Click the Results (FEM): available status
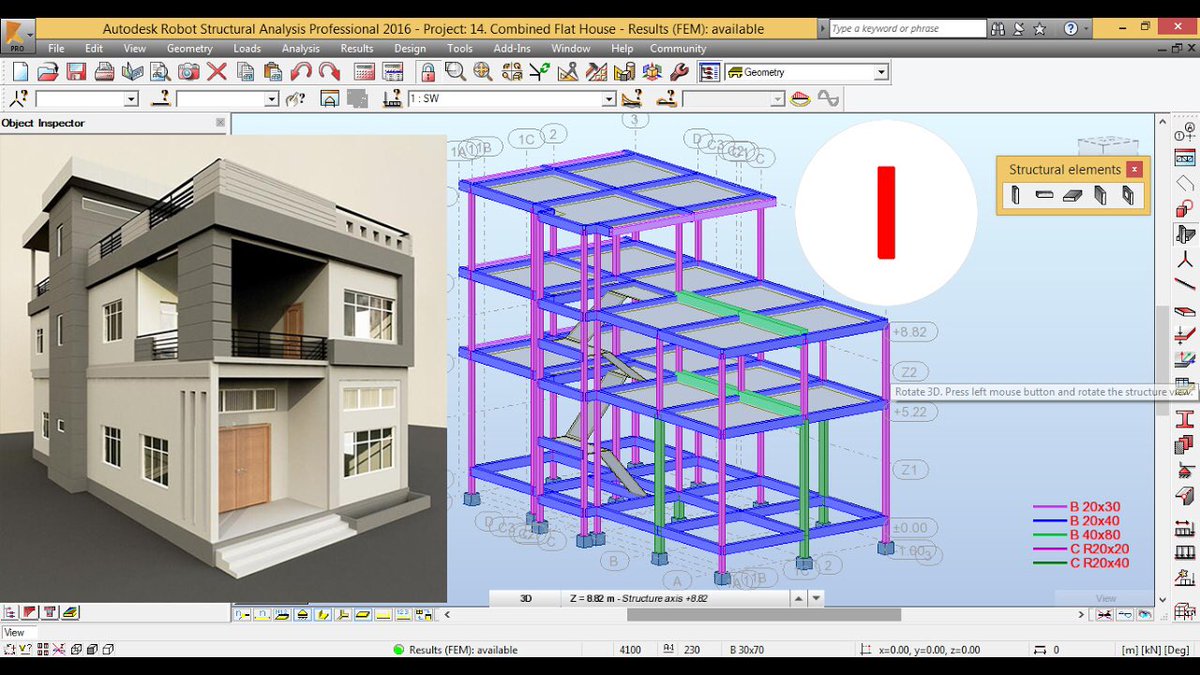The image size is (1200, 675). pos(463,650)
